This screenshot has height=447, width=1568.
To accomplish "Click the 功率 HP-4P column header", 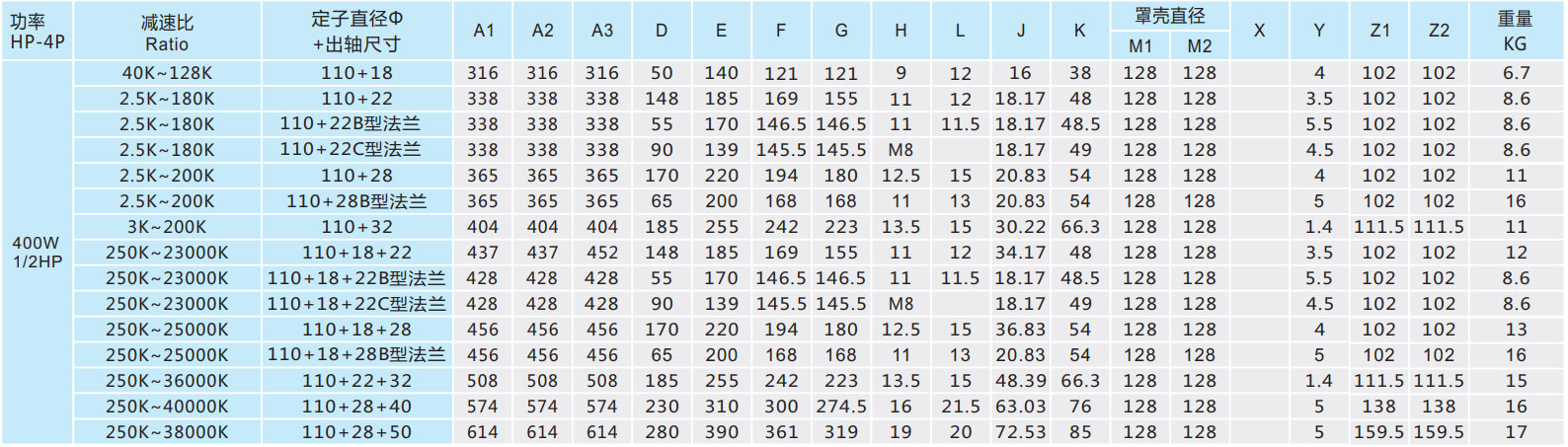I will click(x=38, y=32).
